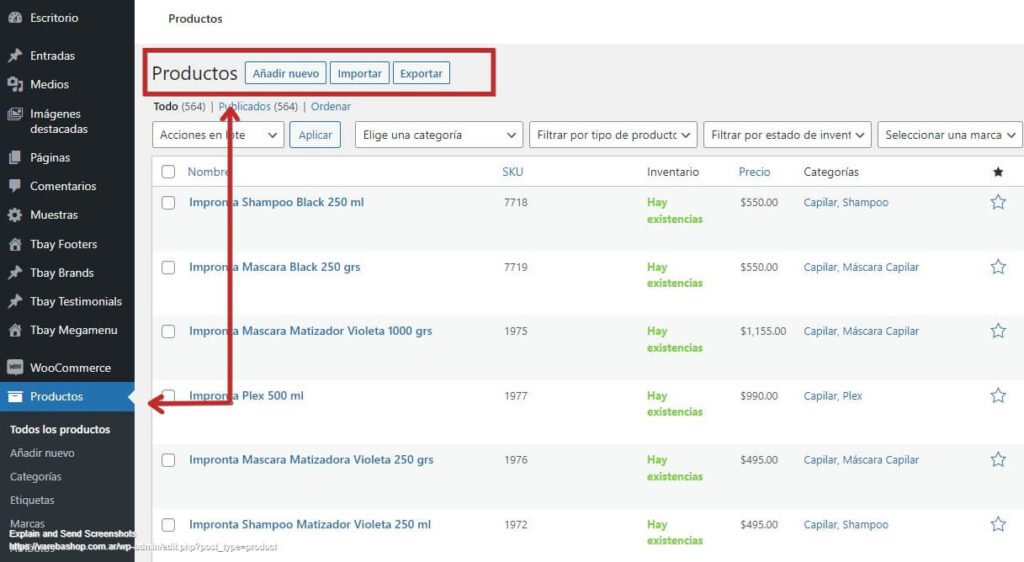Viewport: 1024px width, 562px height.
Task: Click the Ordenar link
Action: pyautogui.click(x=330, y=106)
